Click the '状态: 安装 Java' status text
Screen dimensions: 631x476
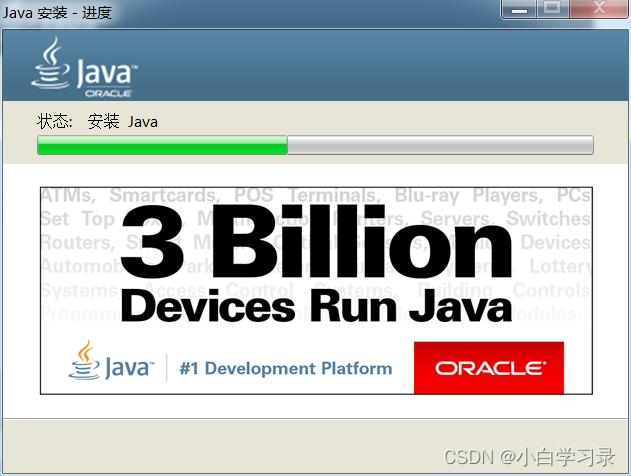[x=97, y=122]
